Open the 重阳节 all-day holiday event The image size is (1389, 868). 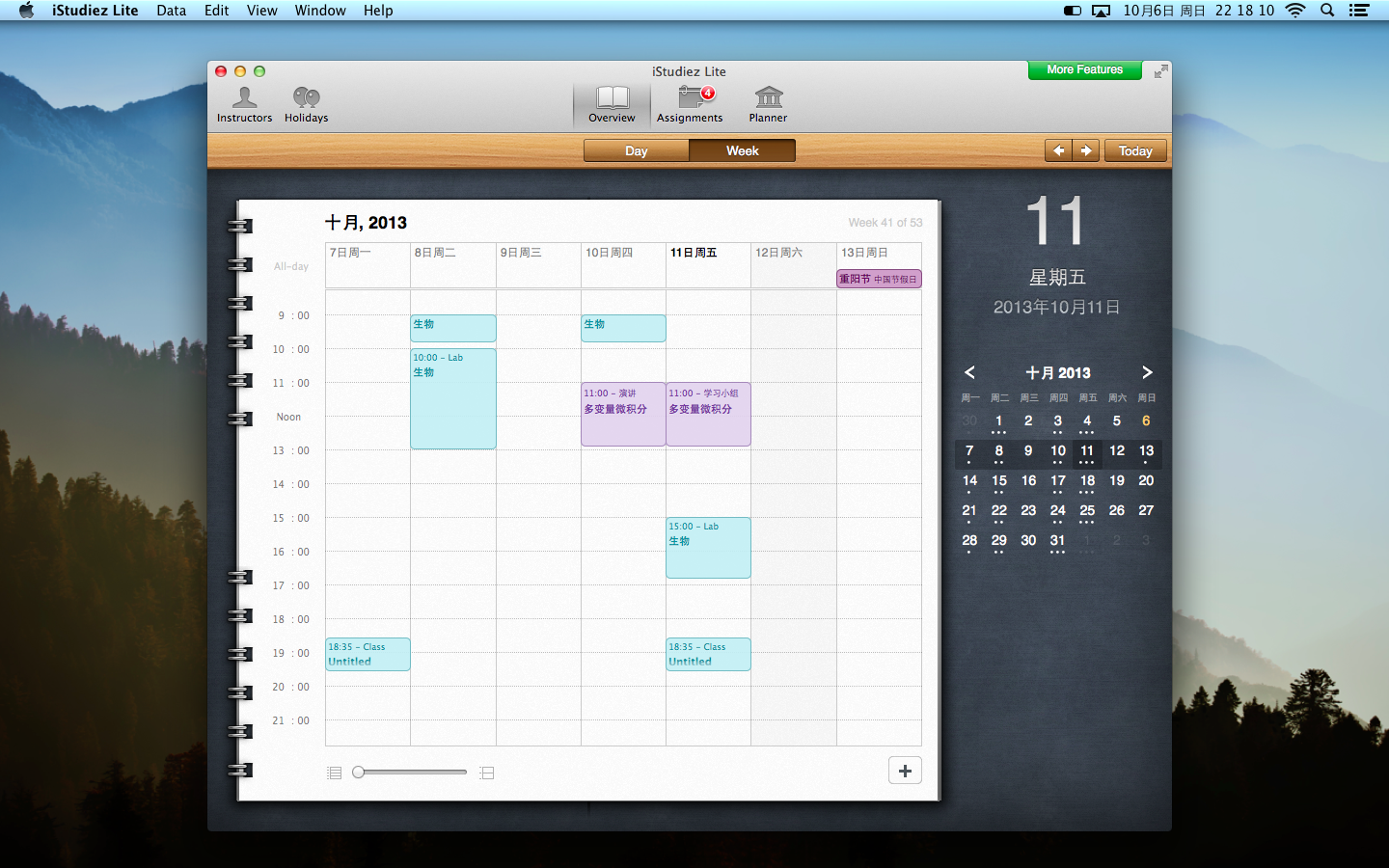tap(879, 279)
